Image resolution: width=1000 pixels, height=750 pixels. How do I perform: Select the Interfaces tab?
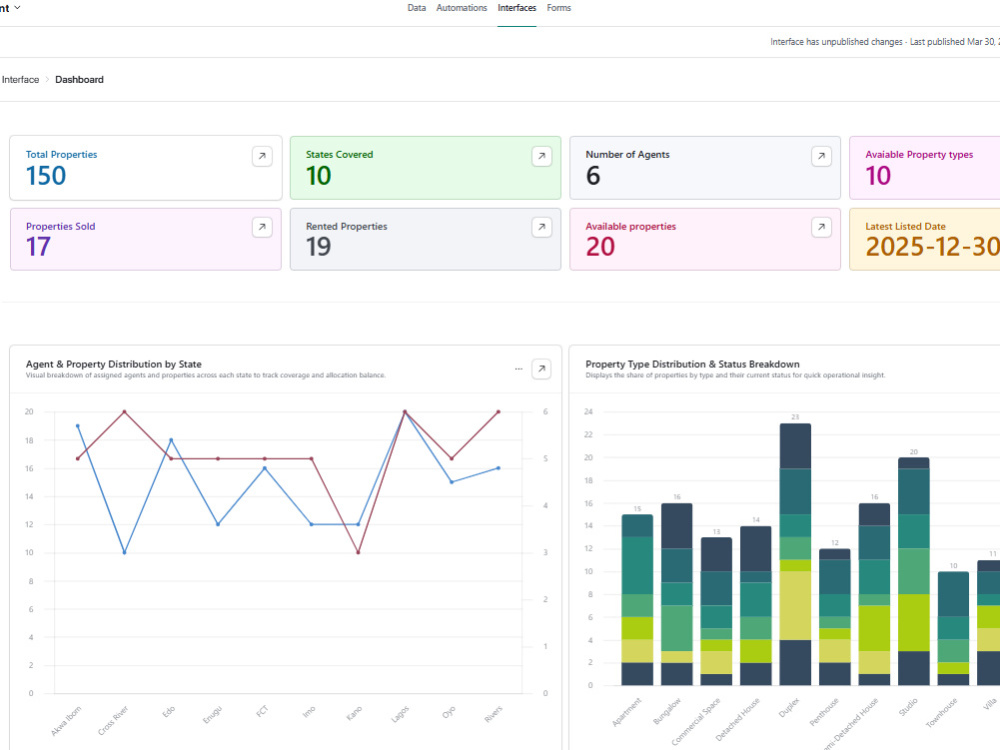(517, 8)
